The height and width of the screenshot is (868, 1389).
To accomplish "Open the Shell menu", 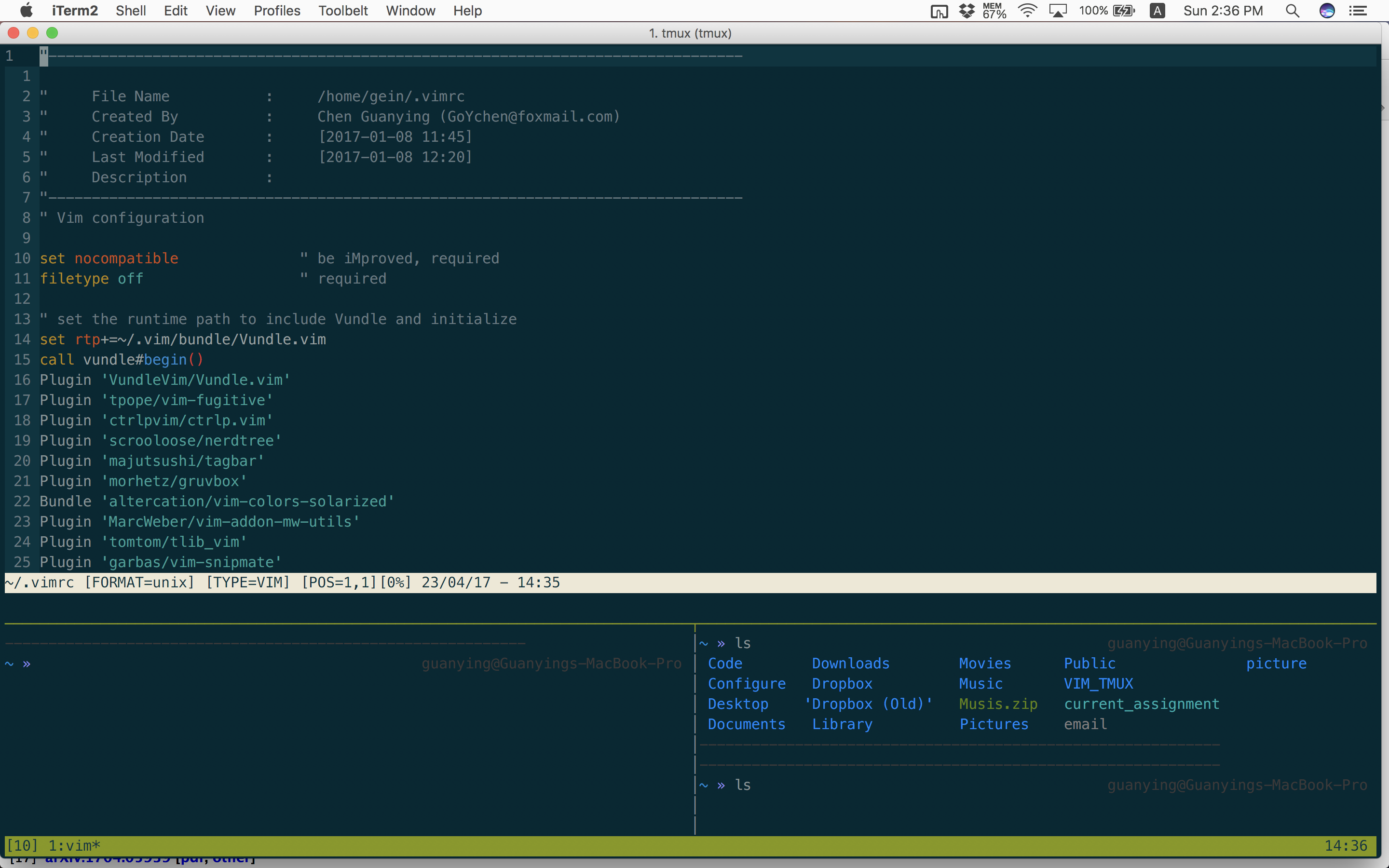I will (130, 10).
